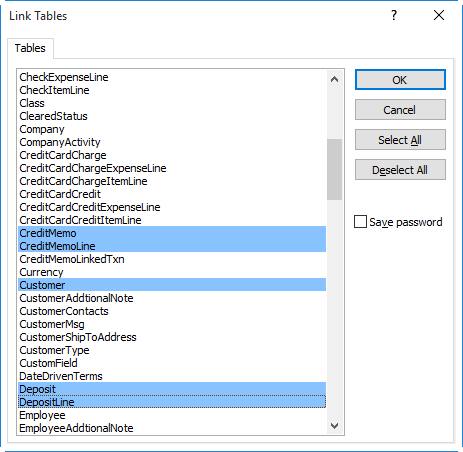Click the list scroll down arrow

[x=334, y=426]
